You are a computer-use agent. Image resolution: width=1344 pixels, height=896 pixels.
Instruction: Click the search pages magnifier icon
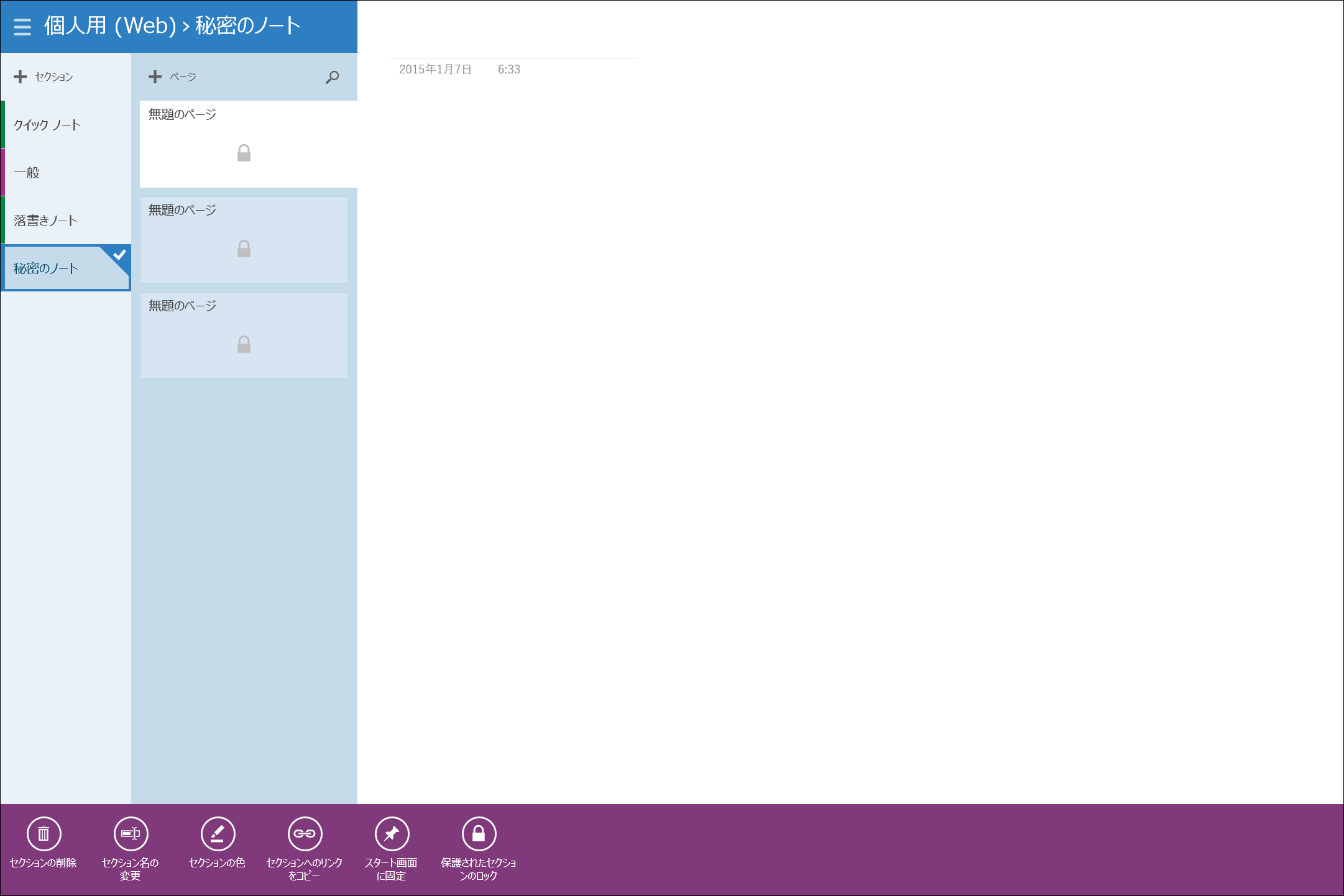tap(333, 77)
